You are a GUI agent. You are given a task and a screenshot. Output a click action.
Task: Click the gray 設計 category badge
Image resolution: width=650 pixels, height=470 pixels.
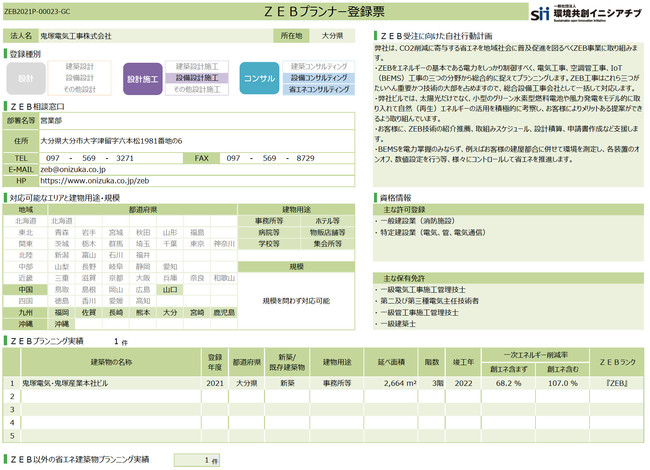25,78
